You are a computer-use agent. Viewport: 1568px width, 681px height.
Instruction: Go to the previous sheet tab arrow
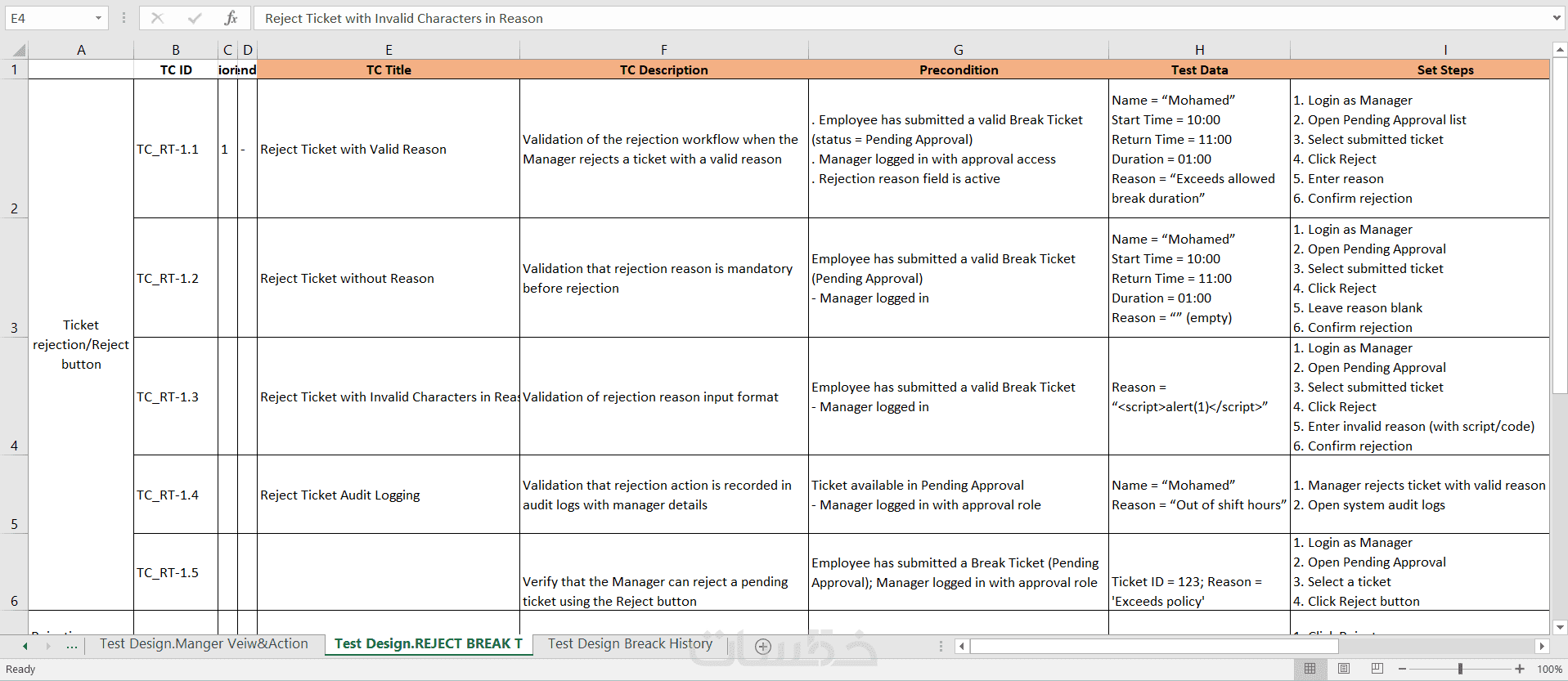point(25,646)
